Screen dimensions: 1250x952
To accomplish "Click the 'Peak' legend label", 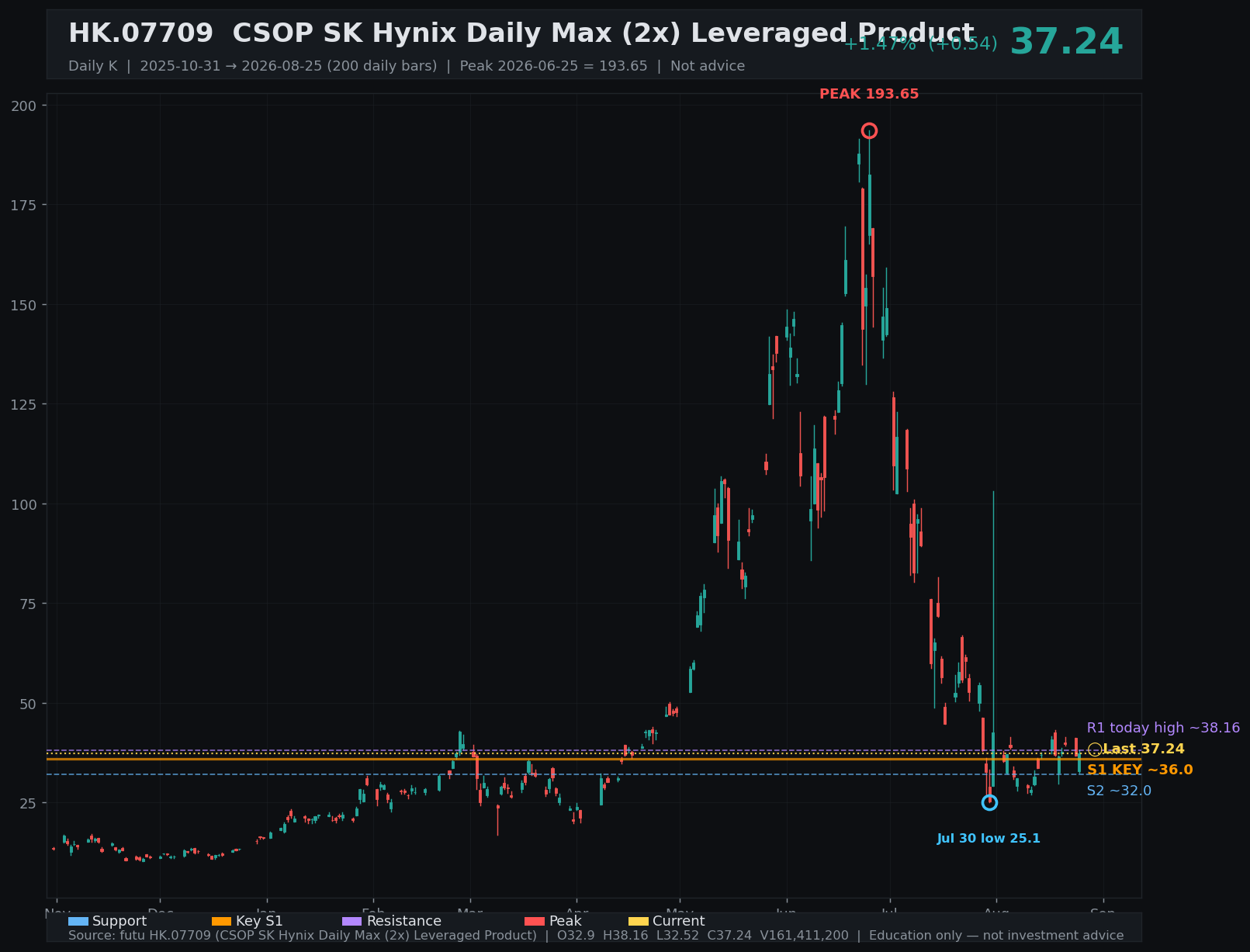I will 565,921.
